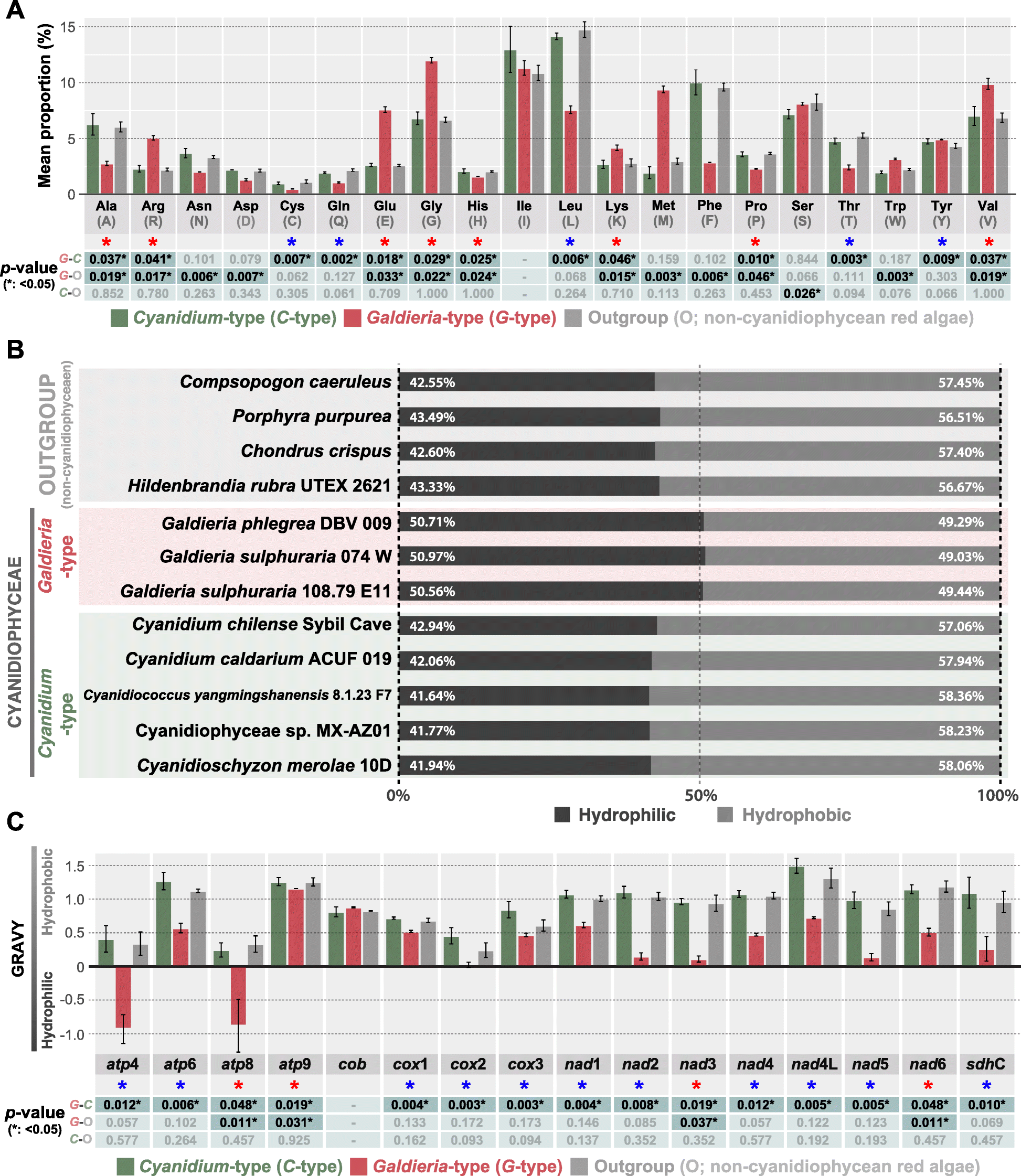
Task: Click the 'sdhC' gene label
Action: tap(986, 1064)
